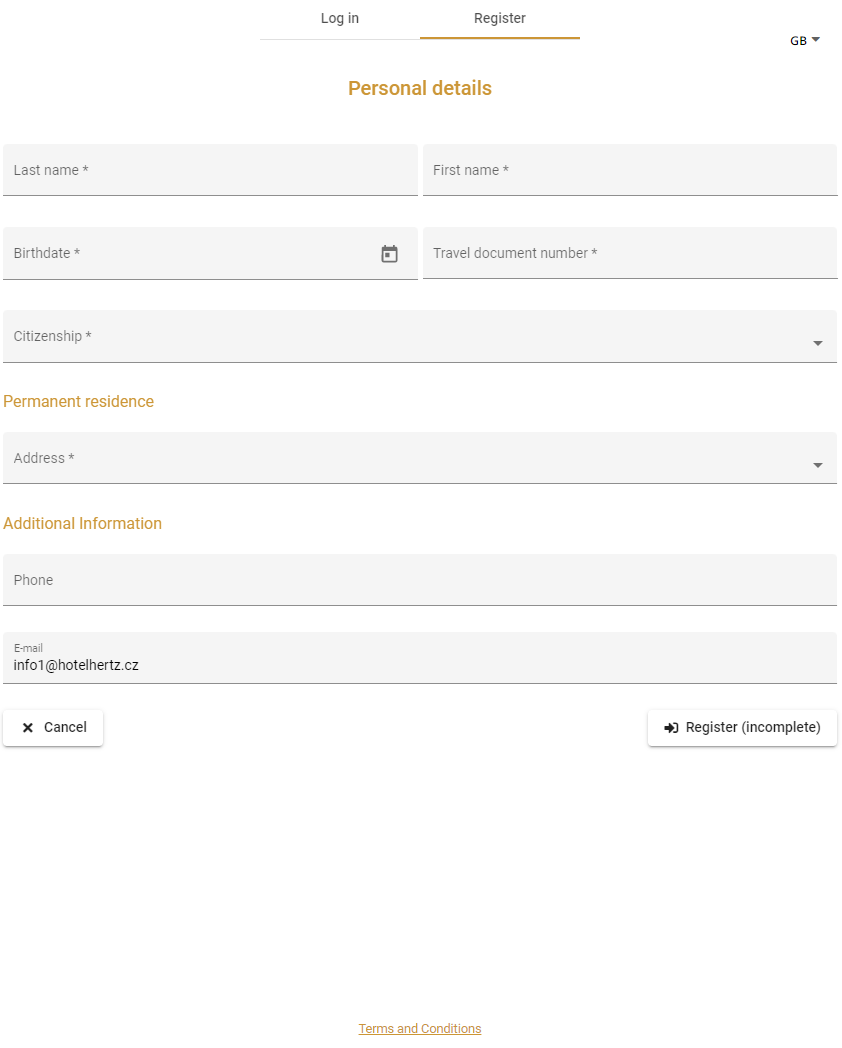Click the Register (incomplete) button
The width and height of the screenshot is (842, 1048).
coord(742,728)
